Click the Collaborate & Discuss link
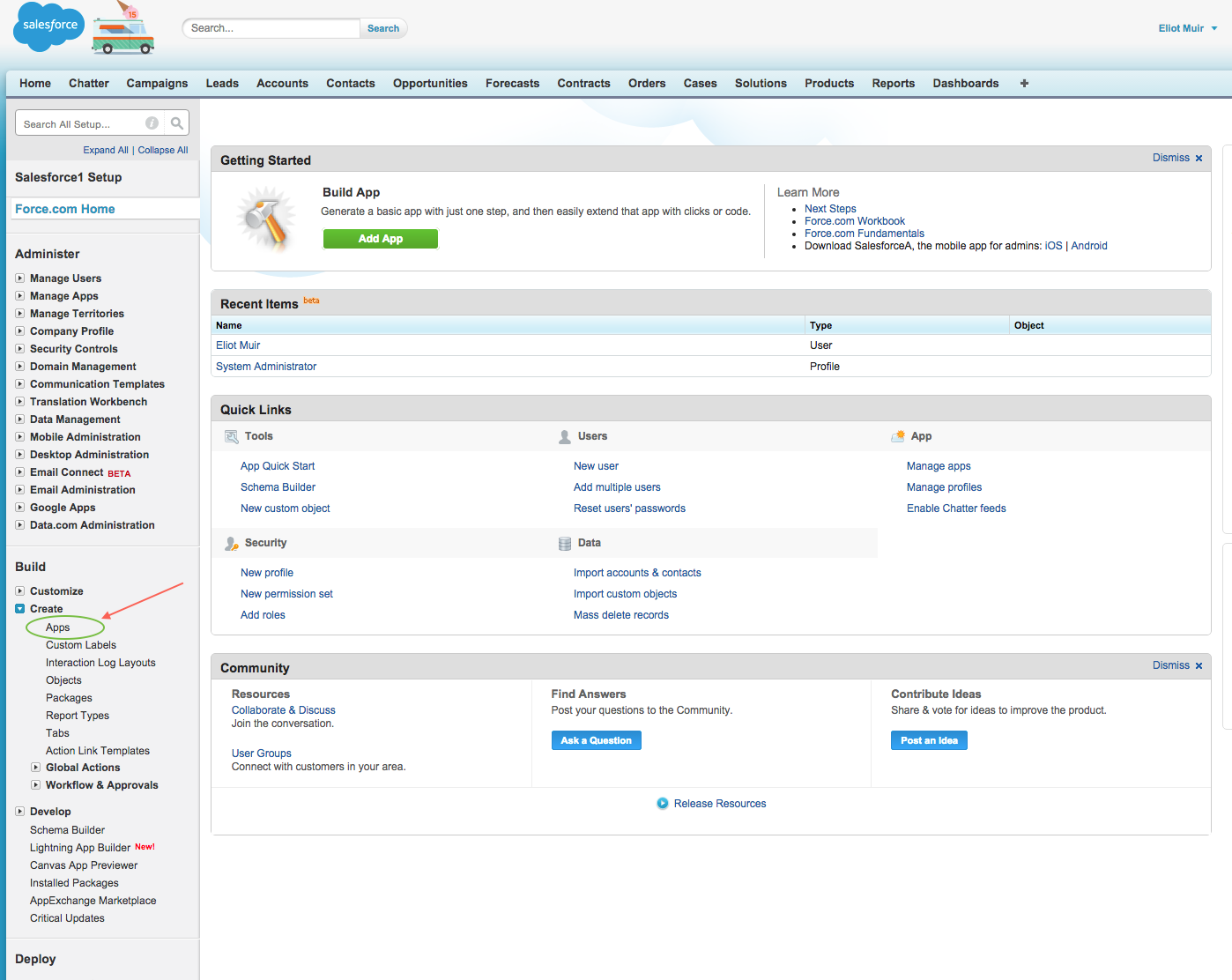The width and height of the screenshot is (1232, 980). (284, 710)
